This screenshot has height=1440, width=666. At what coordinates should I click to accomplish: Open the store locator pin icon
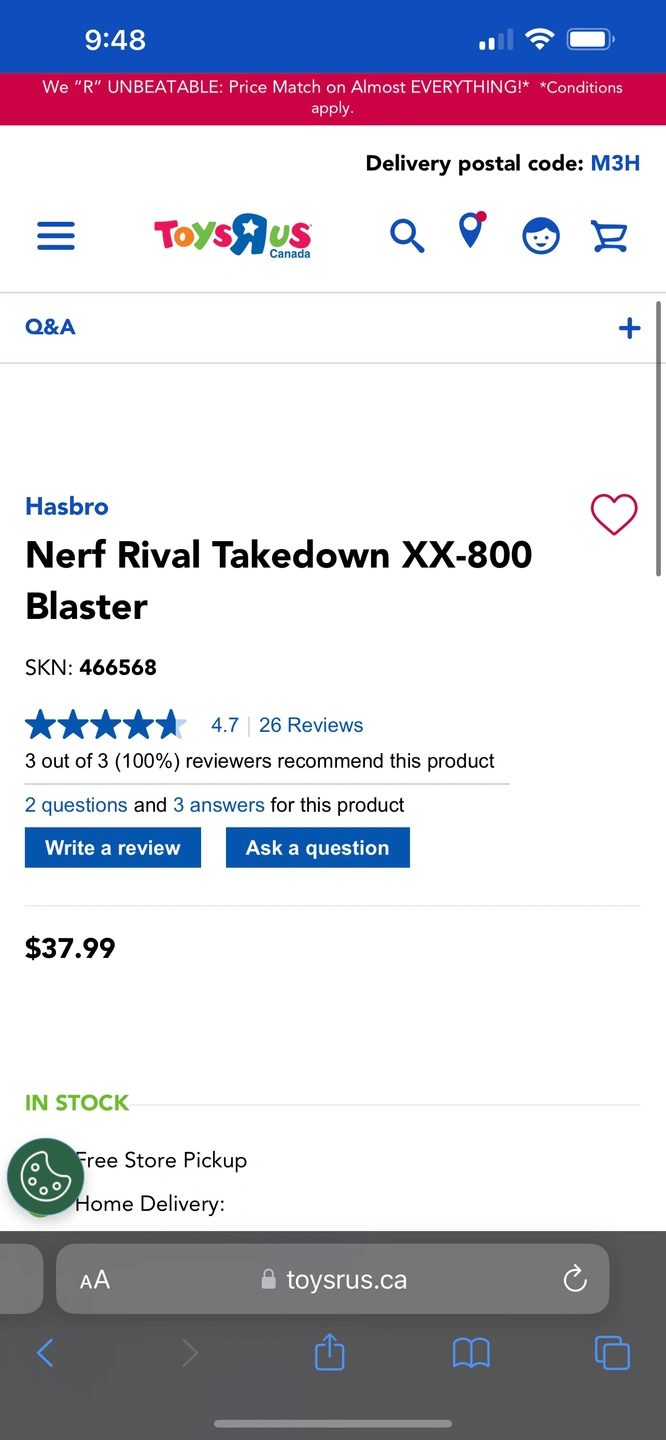(x=471, y=231)
